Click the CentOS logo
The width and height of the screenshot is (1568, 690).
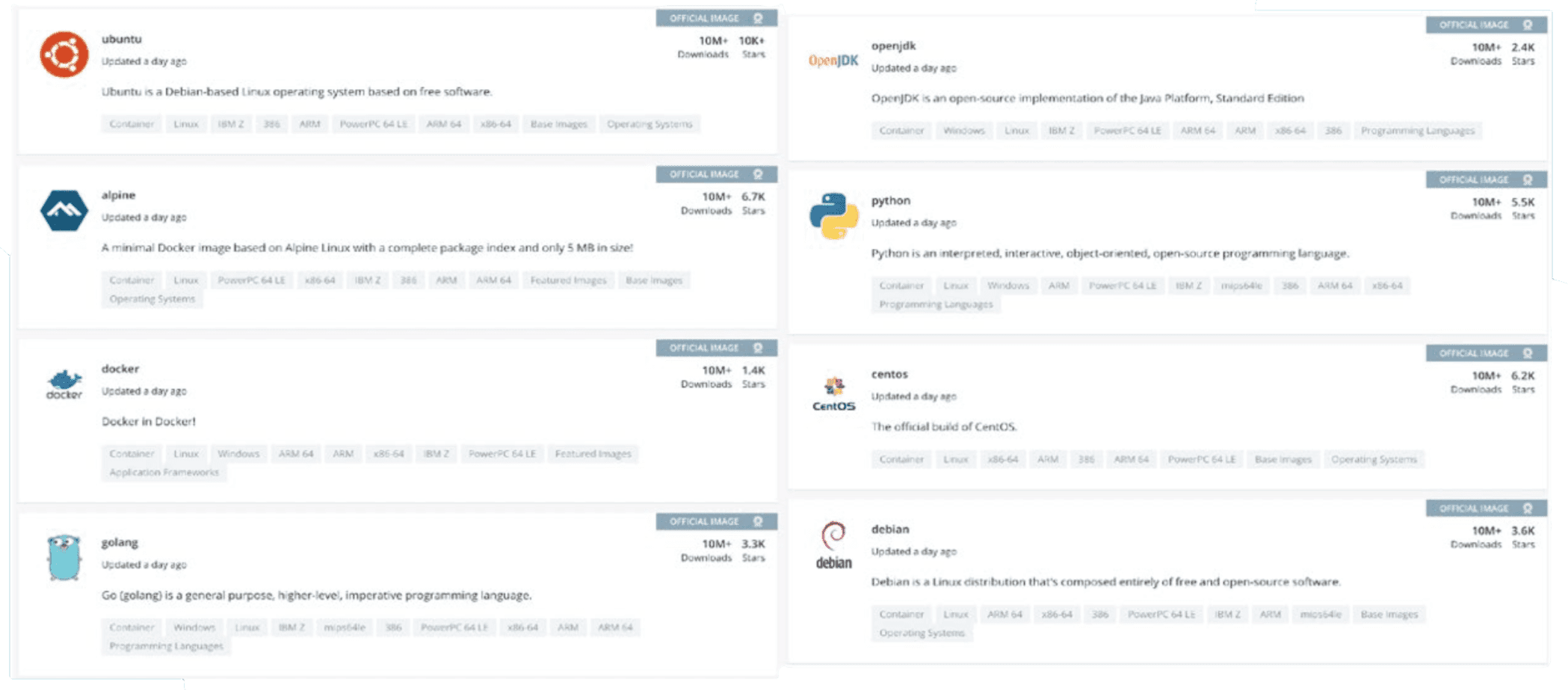(834, 395)
